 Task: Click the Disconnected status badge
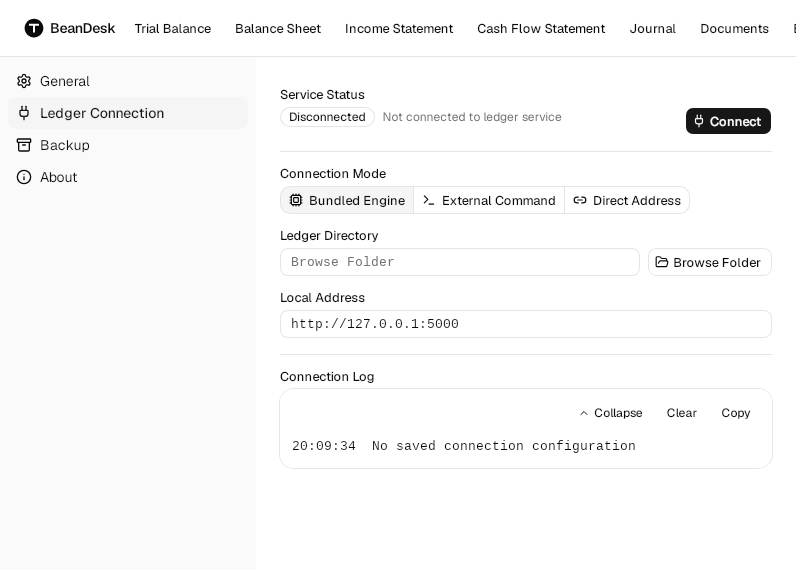pyautogui.click(x=327, y=117)
